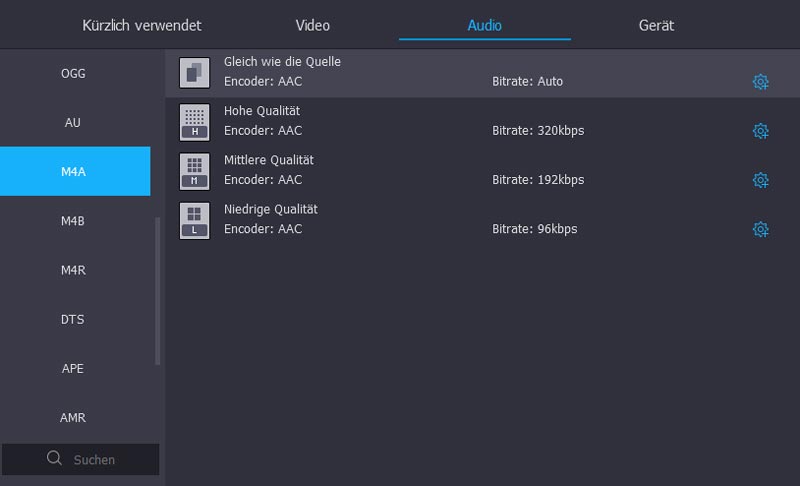Select DTS format from list
Viewport: 800px width, 486px height.
[x=73, y=319]
